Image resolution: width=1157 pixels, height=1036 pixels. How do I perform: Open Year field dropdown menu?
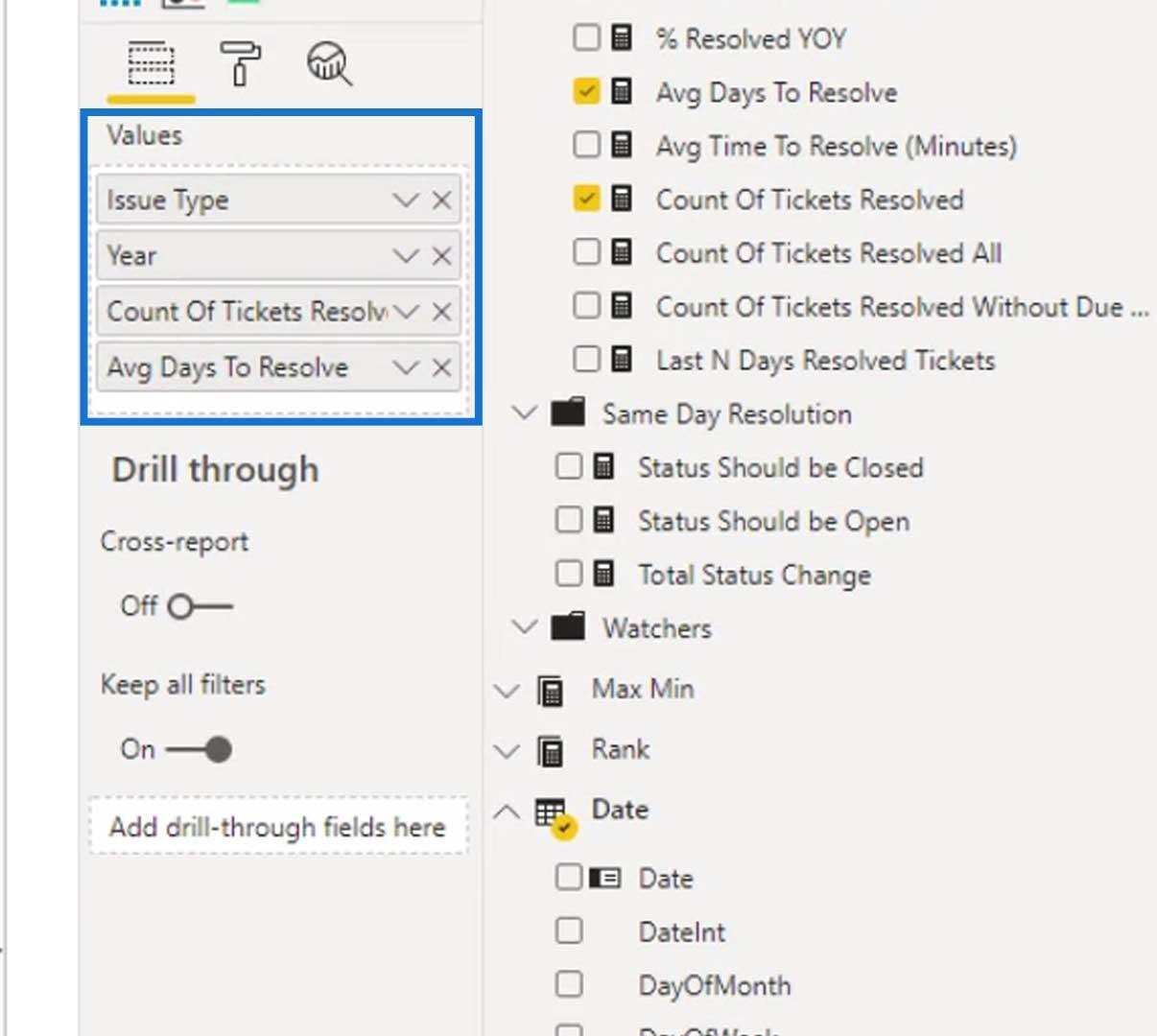(x=406, y=256)
